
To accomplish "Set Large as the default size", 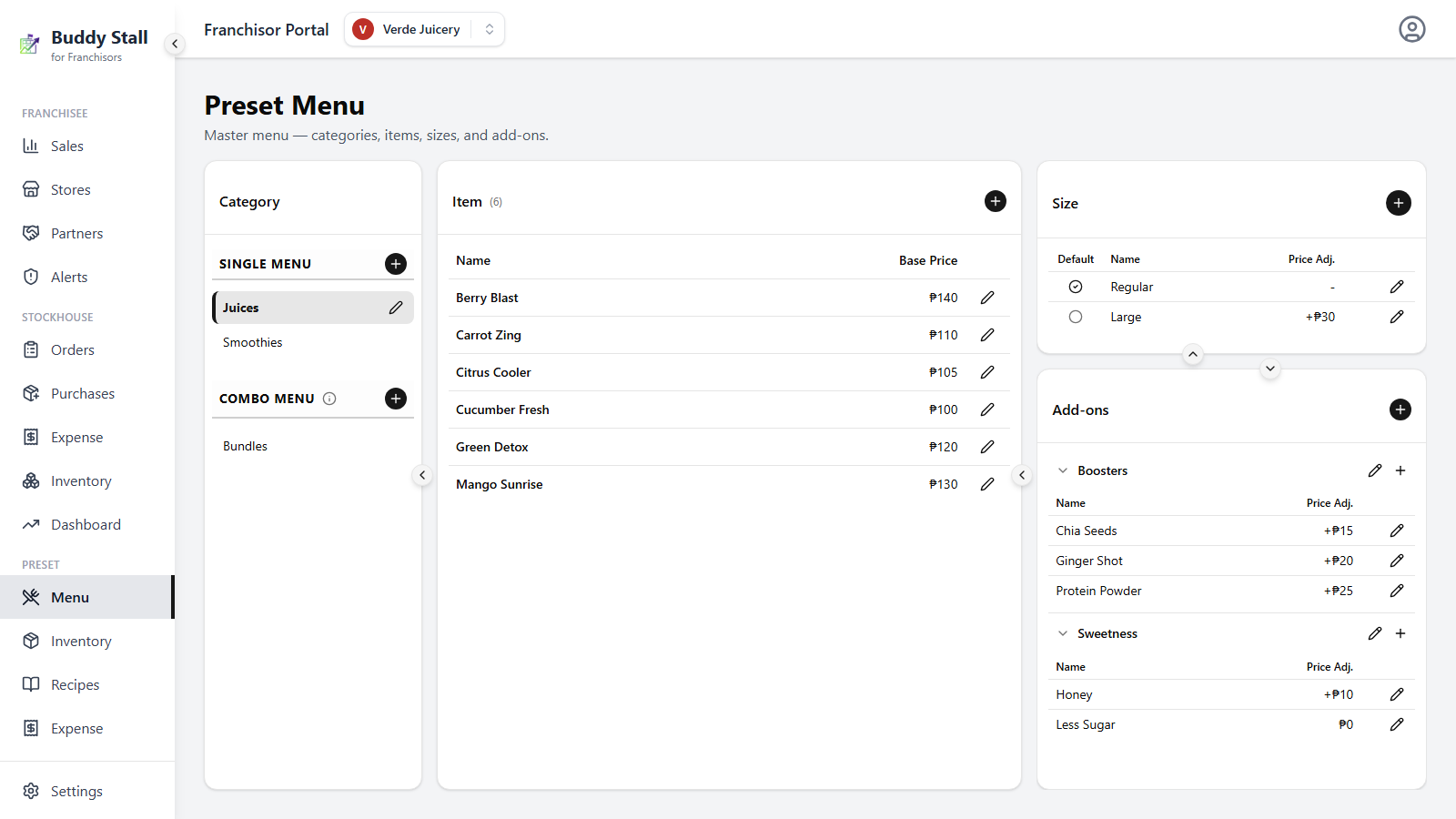I will 1076,317.
